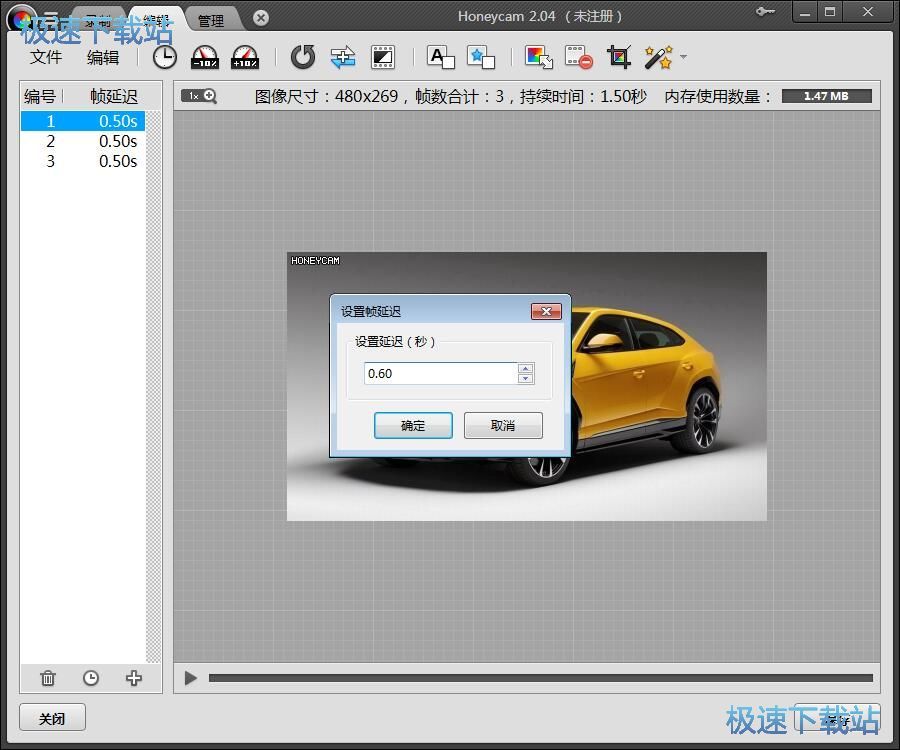Click the 帧延迟 column header
This screenshot has width=900, height=750.
(114, 96)
